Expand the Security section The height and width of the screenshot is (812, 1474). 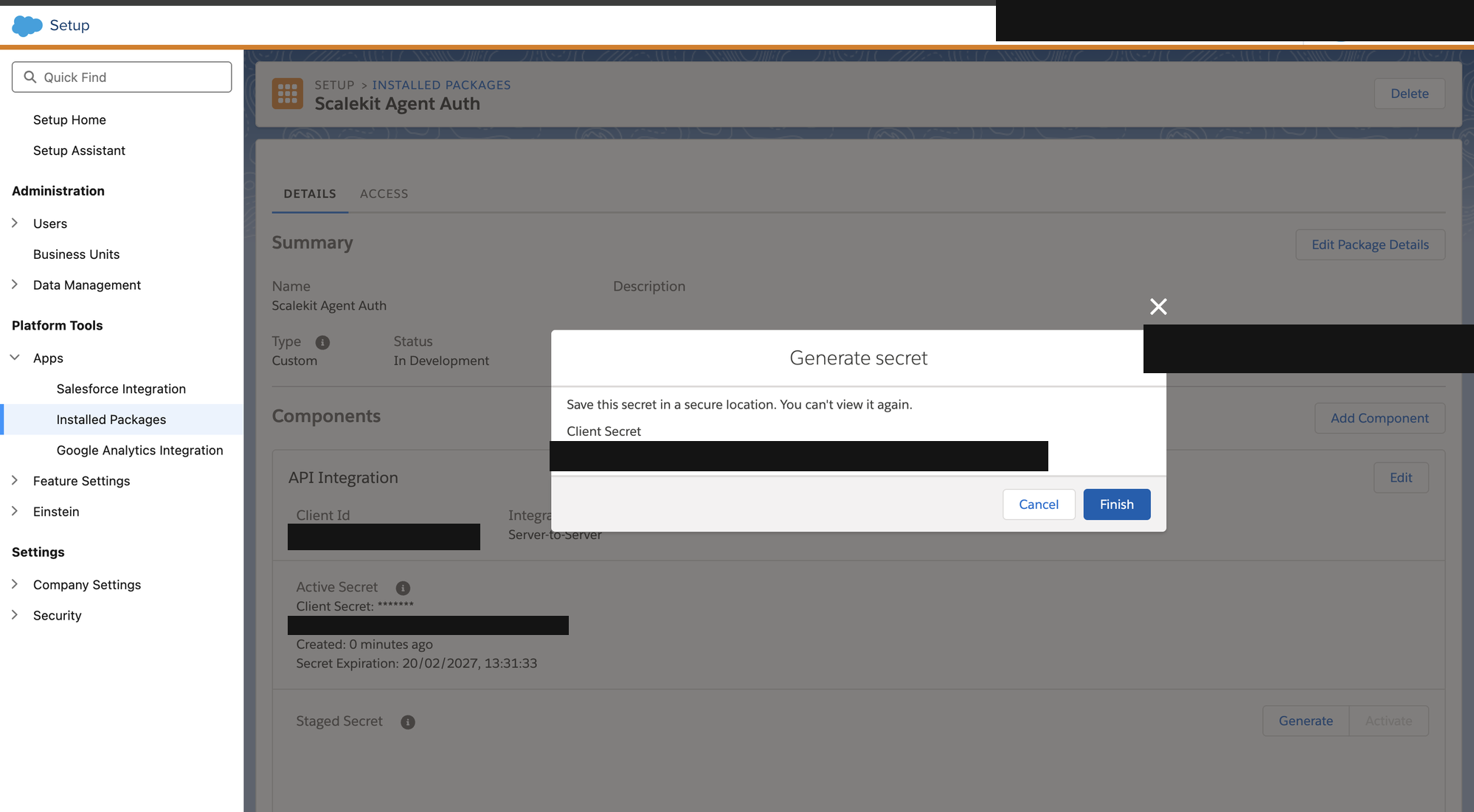click(15, 615)
